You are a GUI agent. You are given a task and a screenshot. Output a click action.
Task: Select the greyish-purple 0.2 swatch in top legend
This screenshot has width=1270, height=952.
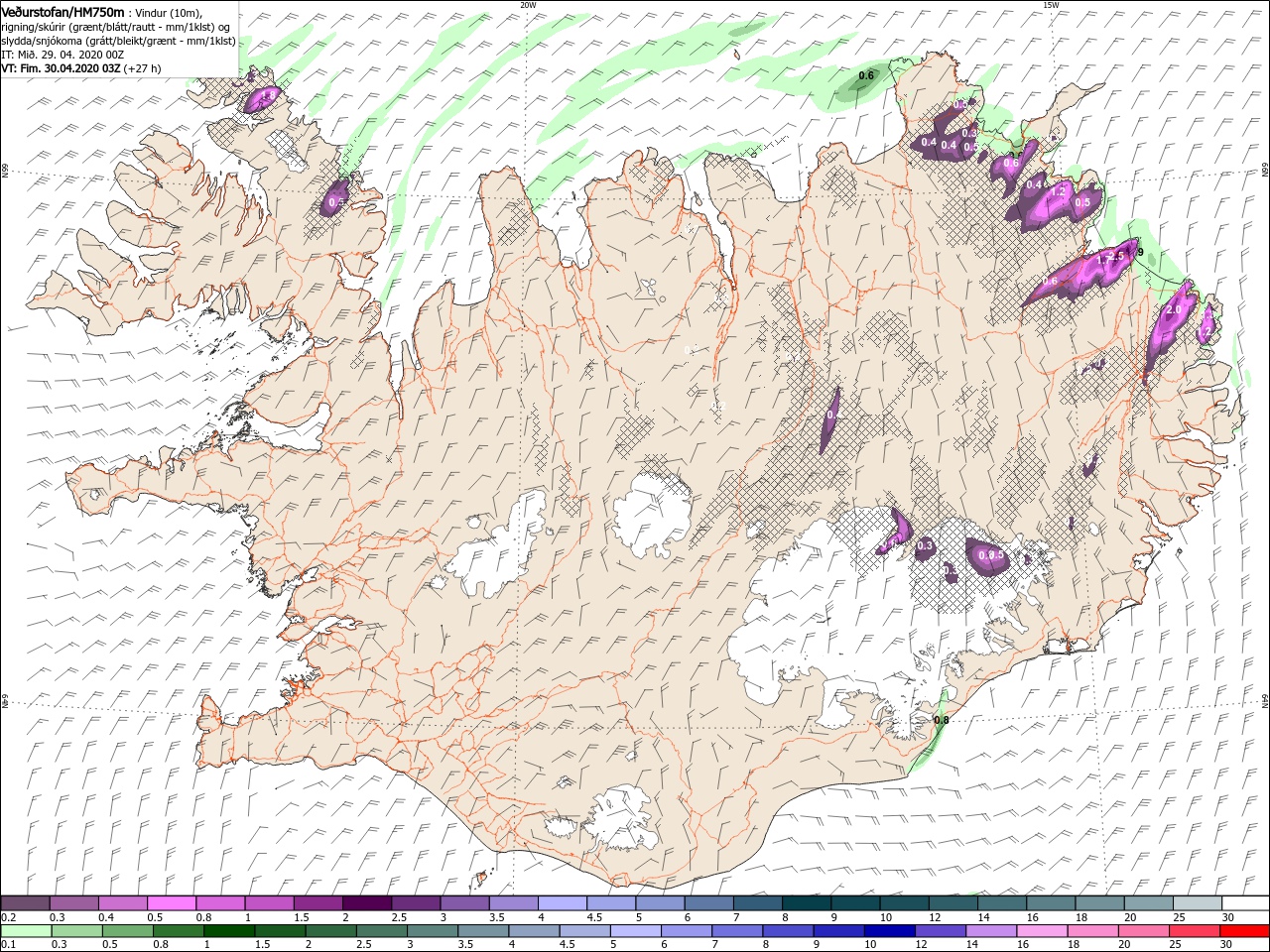point(25,904)
